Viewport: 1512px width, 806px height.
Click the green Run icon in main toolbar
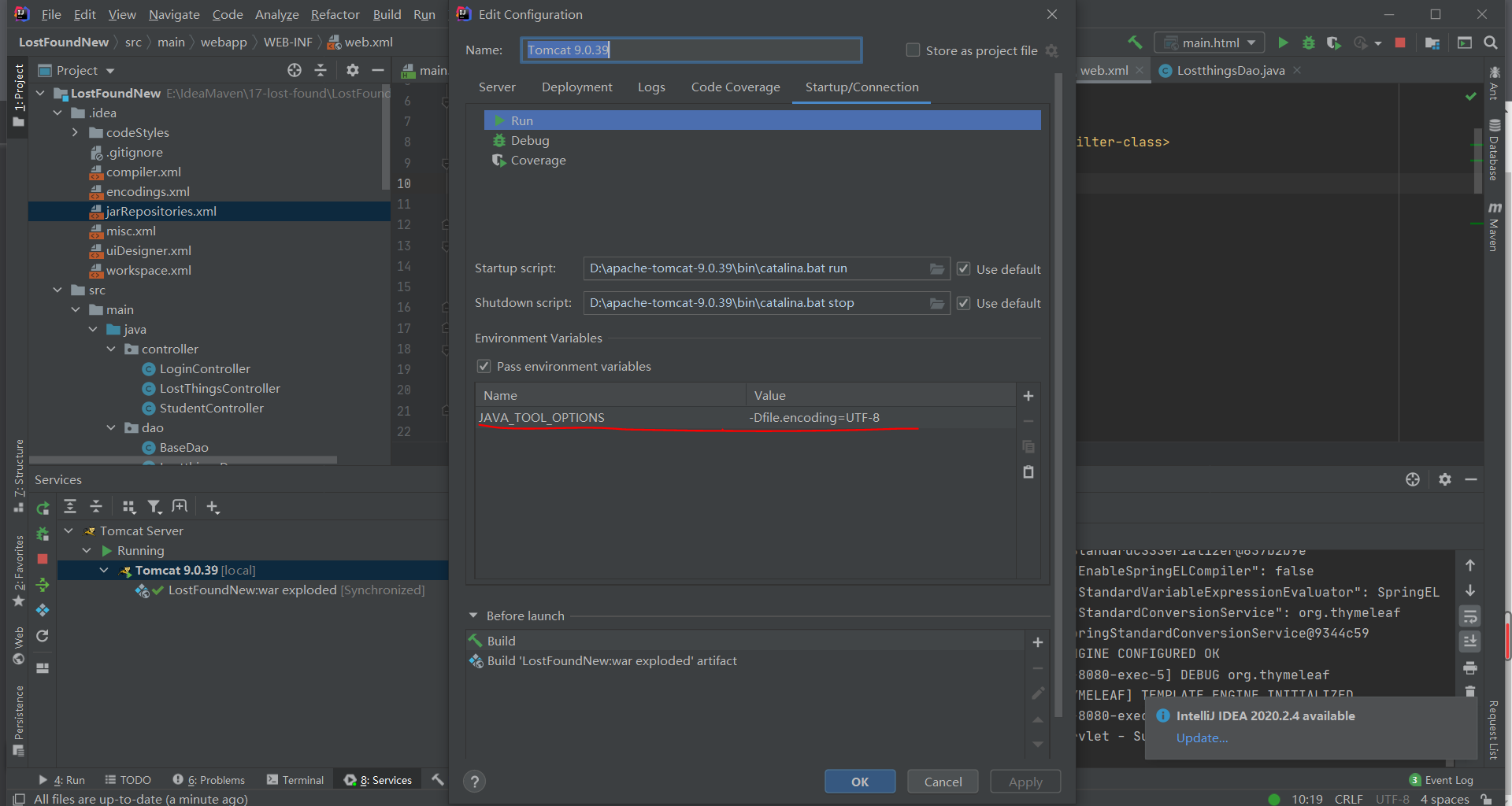(x=1283, y=43)
